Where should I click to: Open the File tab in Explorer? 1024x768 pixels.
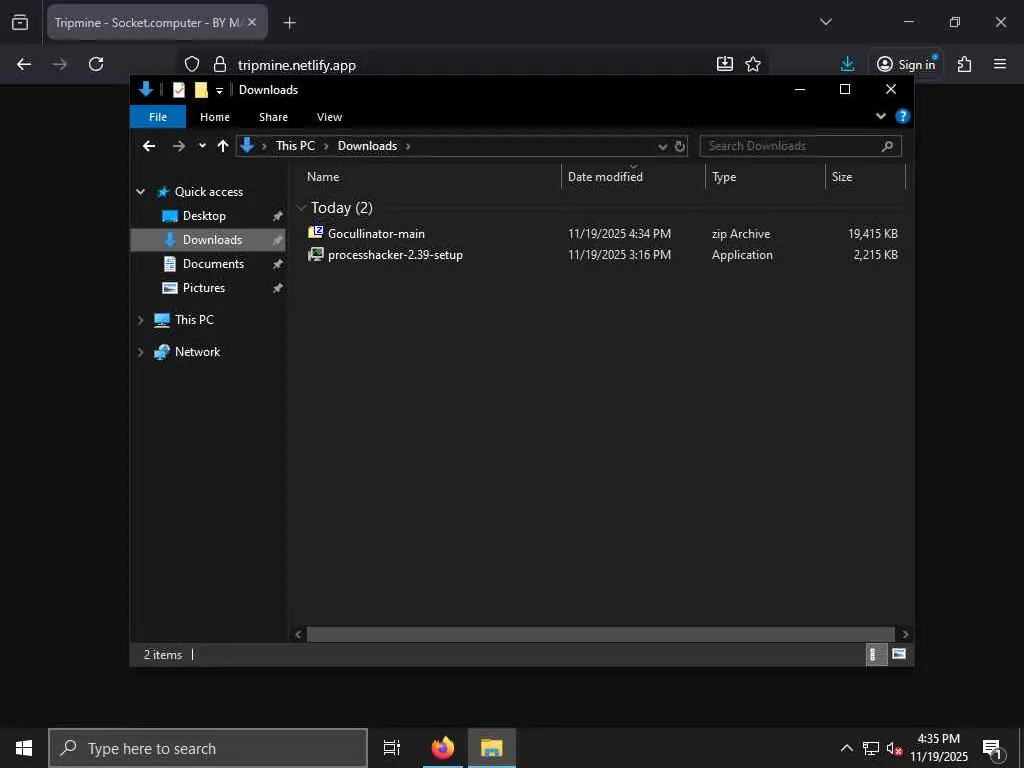(x=157, y=117)
